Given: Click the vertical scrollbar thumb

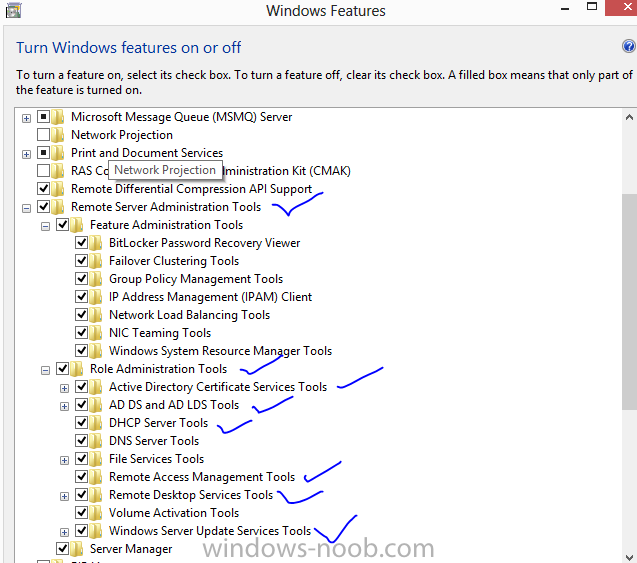Looking at the screenshot, I should pyautogui.click(x=629, y=302).
